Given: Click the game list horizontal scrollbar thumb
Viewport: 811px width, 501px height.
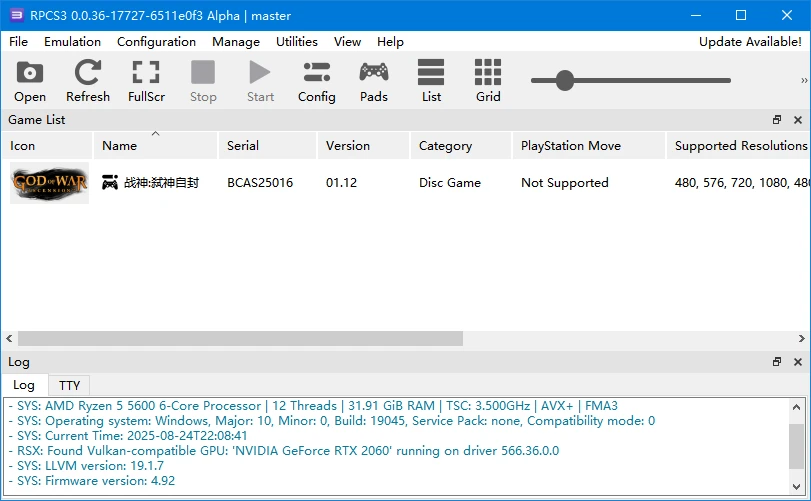Looking at the screenshot, I should (241, 339).
